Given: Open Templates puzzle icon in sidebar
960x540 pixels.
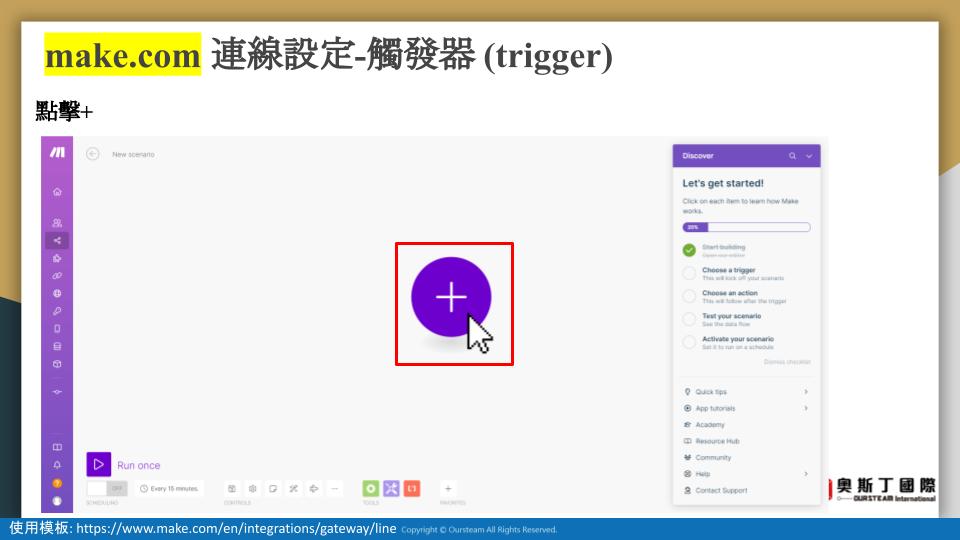Looking at the screenshot, I should click(57, 258).
